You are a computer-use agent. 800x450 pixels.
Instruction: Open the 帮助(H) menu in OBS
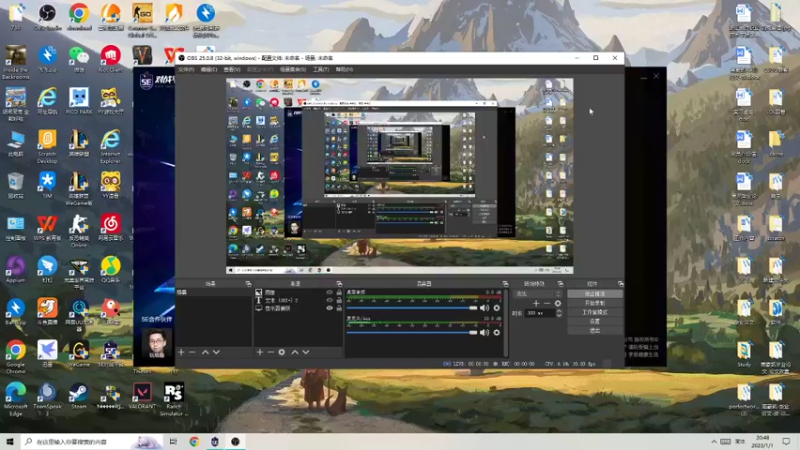tap(344, 69)
